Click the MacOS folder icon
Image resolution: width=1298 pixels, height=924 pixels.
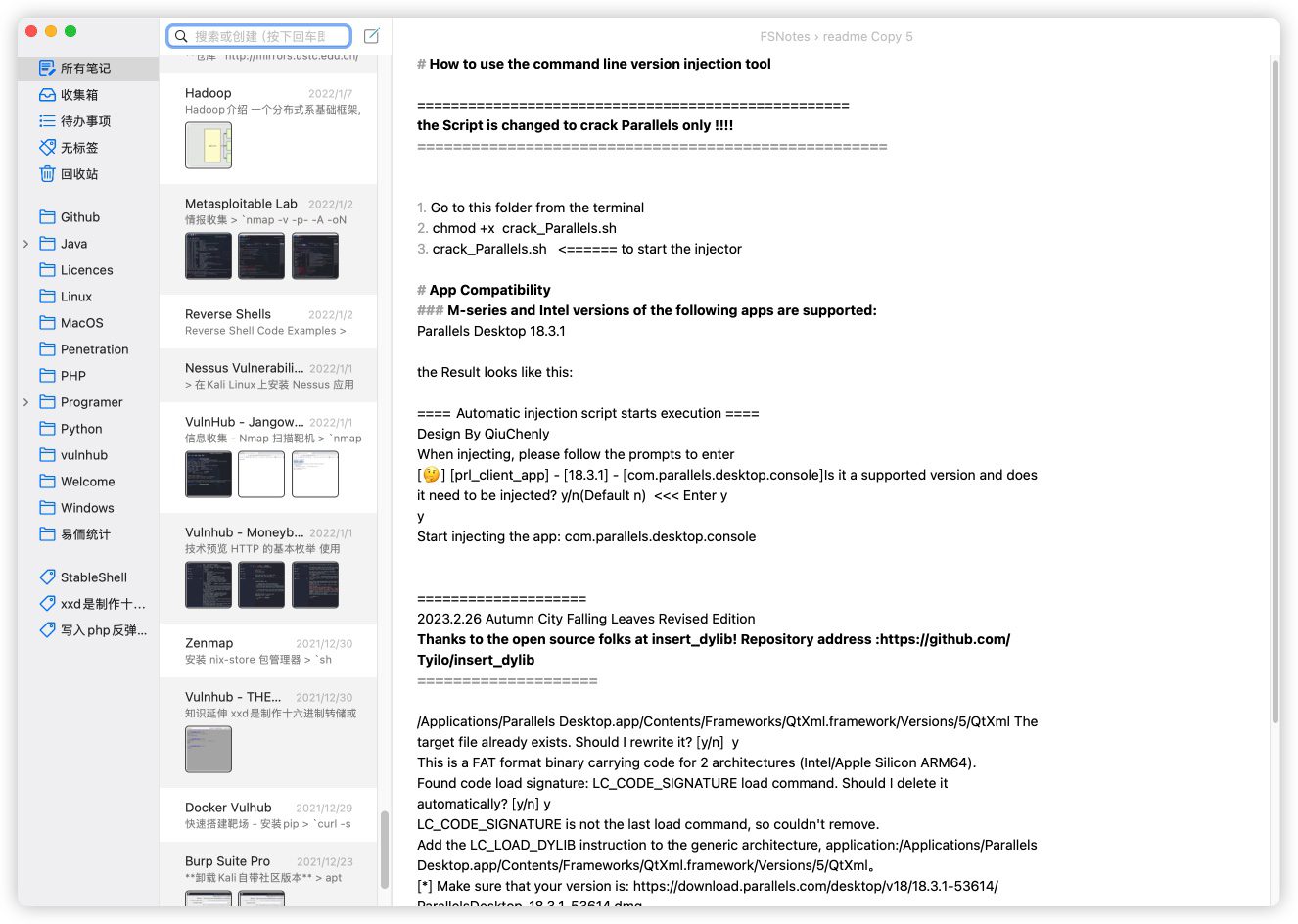pos(47,323)
